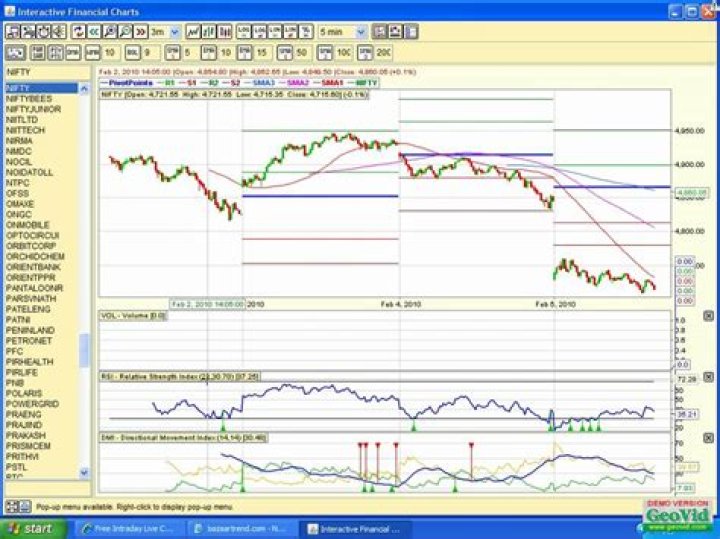The image size is (720, 539).
Task: Click the double left arrow scroll-back icon
Action: point(94,32)
